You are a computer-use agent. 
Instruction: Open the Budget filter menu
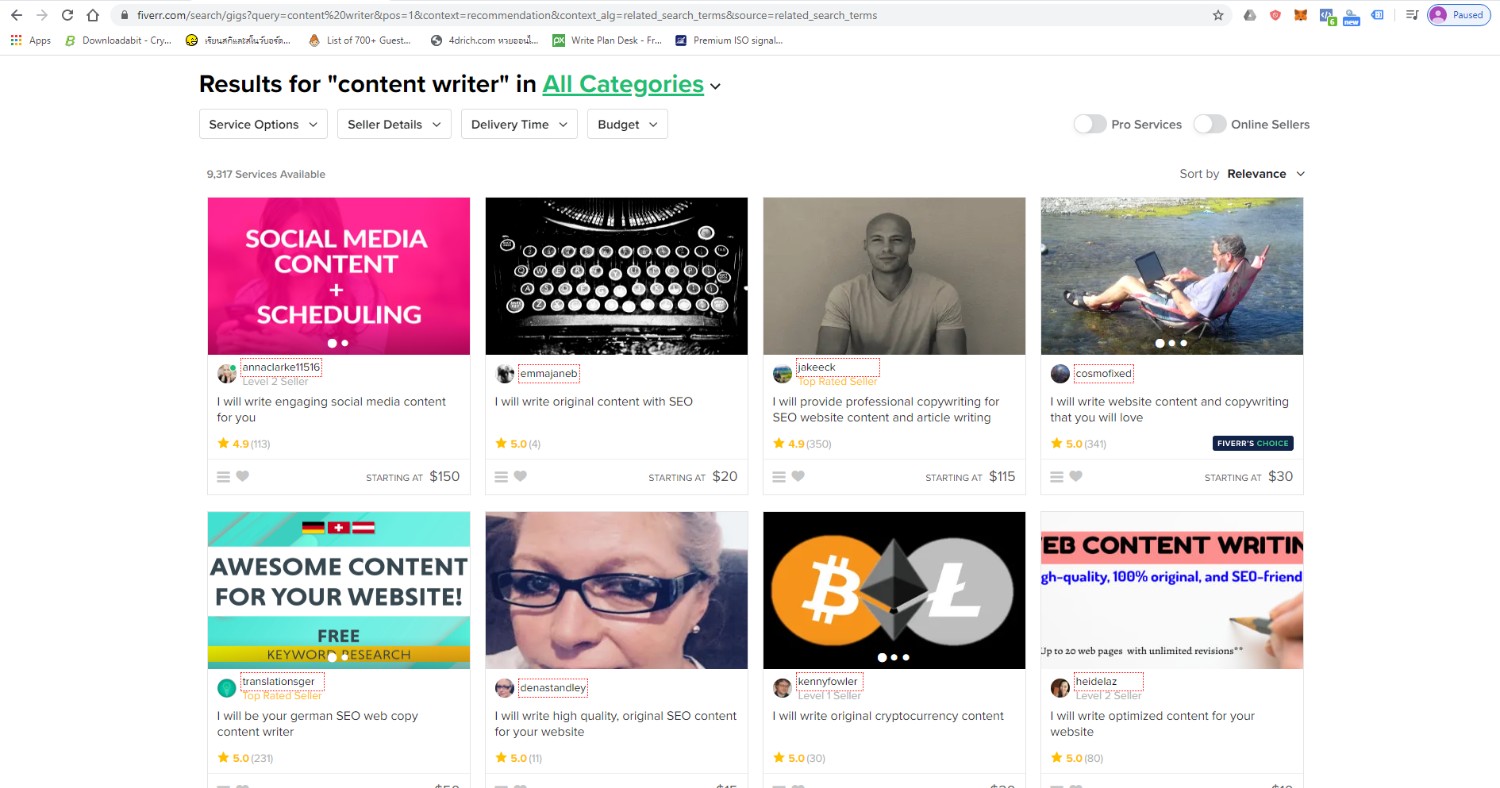tap(627, 124)
